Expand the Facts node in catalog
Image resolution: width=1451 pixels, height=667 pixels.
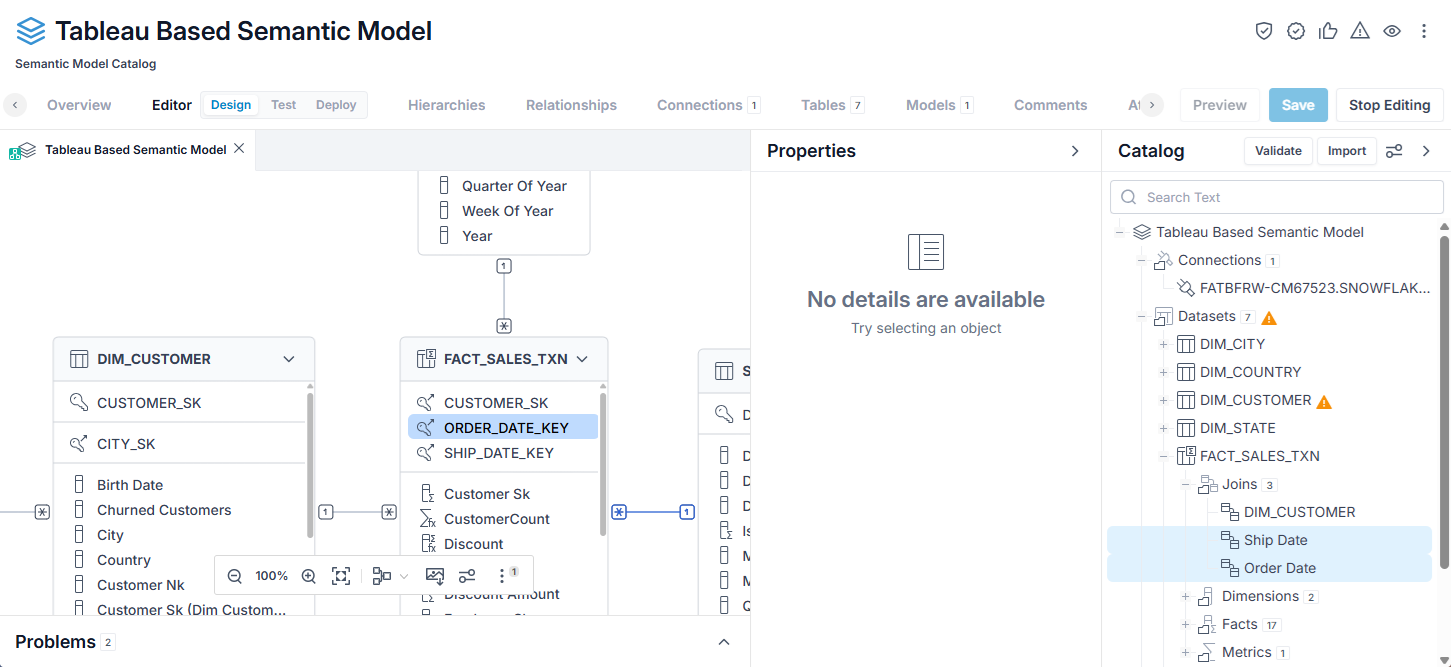tap(1185, 624)
